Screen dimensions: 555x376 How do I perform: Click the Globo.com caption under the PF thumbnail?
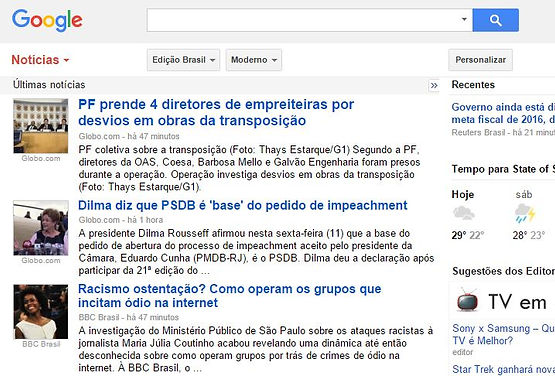(41, 158)
